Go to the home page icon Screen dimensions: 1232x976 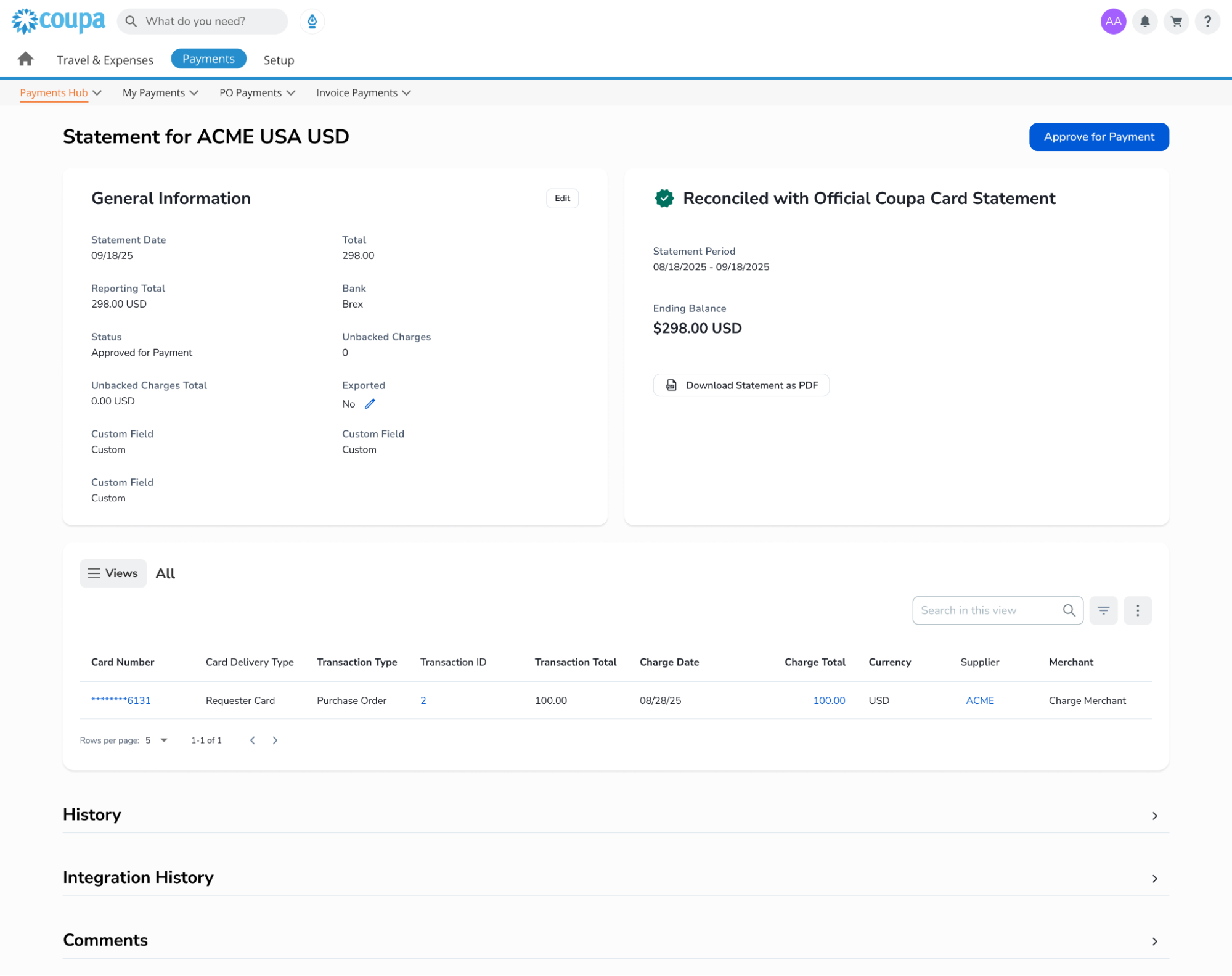[25, 59]
